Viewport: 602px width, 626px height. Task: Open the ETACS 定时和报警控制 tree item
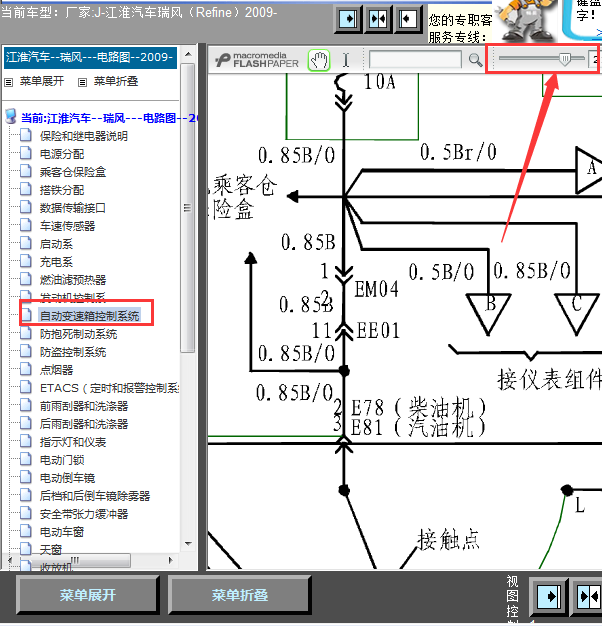[110, 388]
